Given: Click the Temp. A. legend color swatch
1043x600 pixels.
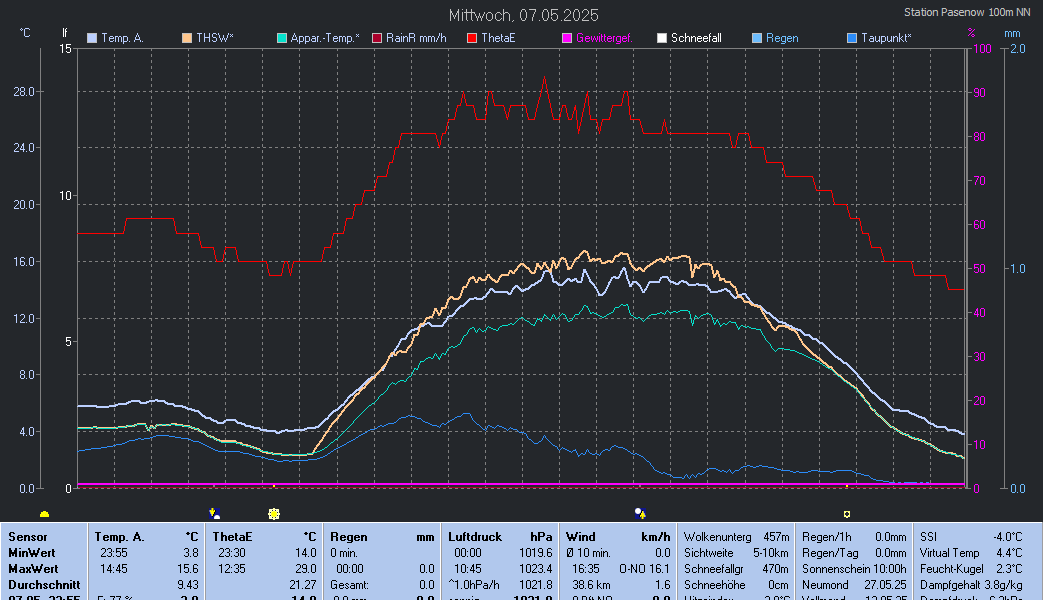Looking at the screenshot, I should point(92,38).
